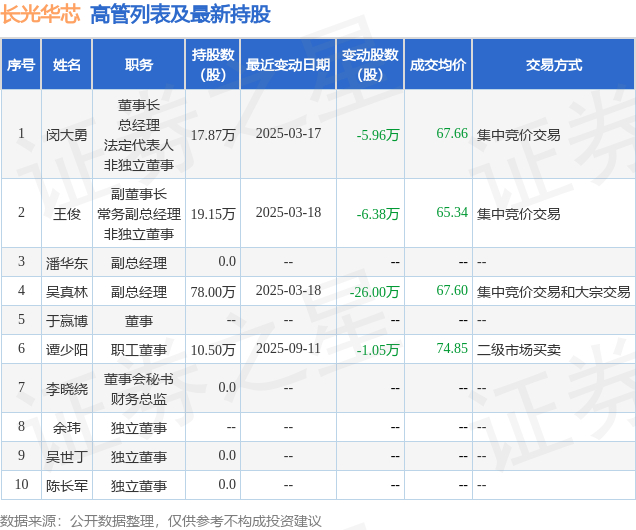Click the 74.85 average price
The height and width of the screenshot is (530, 636).
(452, 349)
